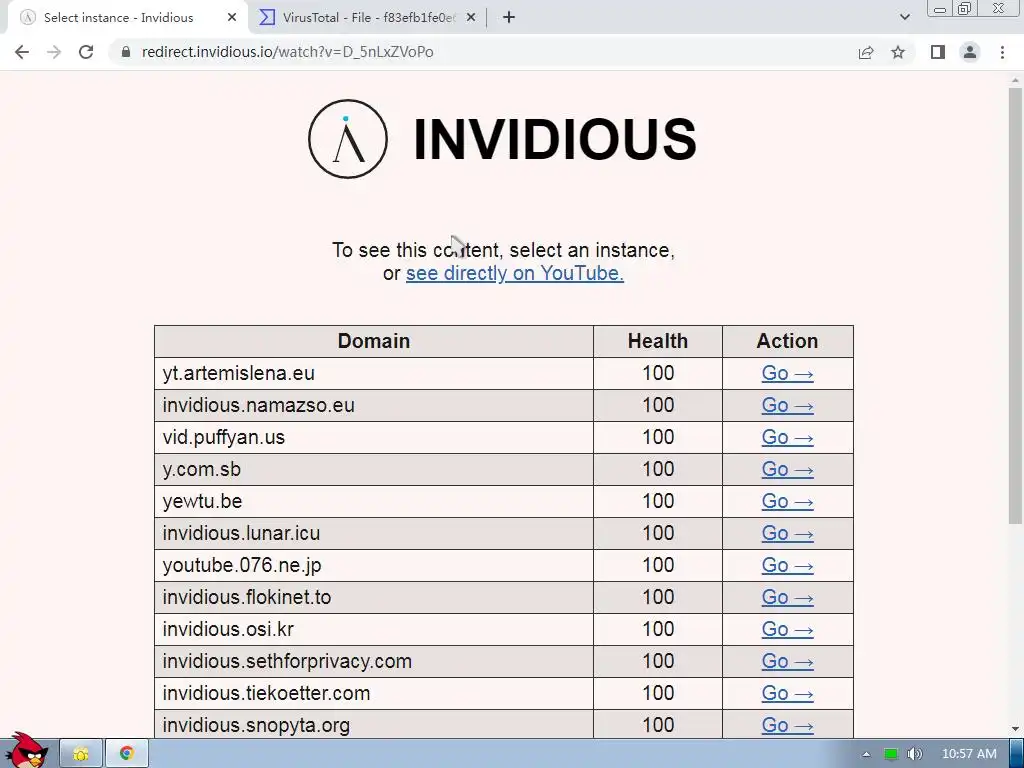
Task: Open the Chrome profile menu
Action: point(970,52)
